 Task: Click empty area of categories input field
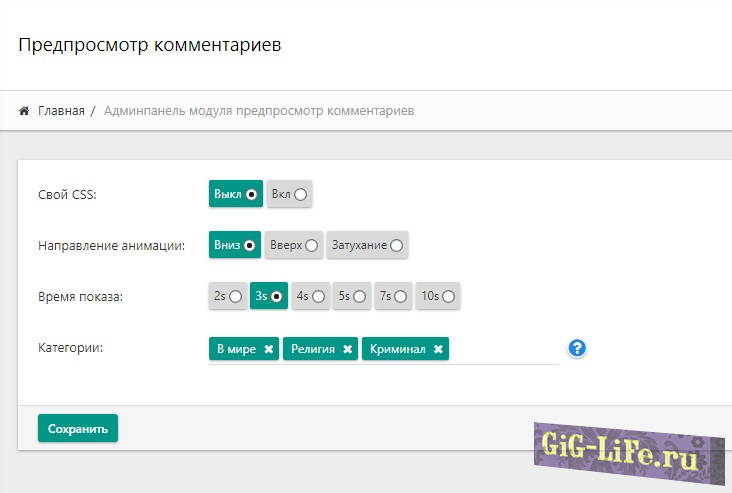tap(505, 349)
